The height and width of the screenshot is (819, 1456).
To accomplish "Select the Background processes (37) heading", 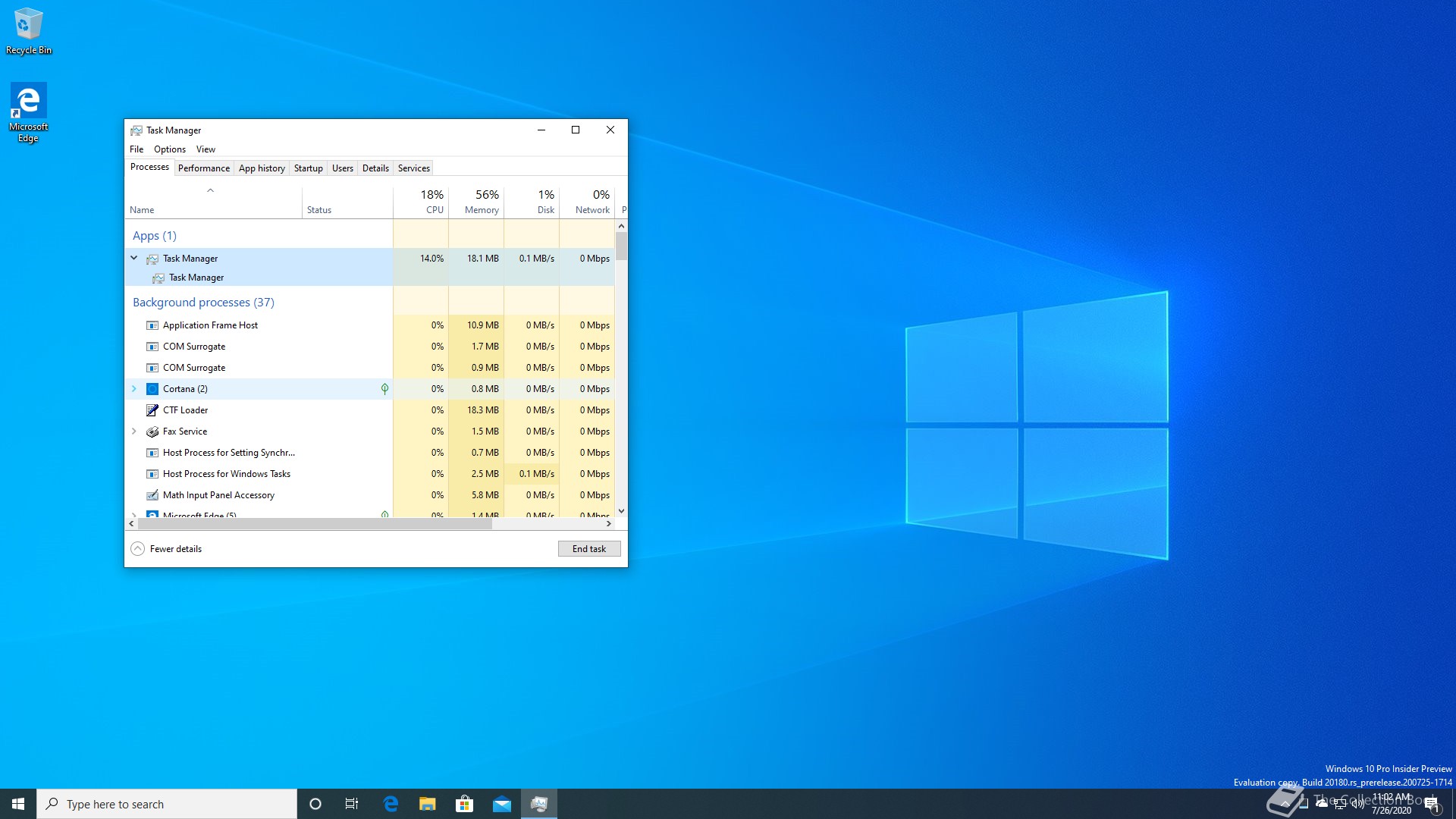I will [203, 303].
